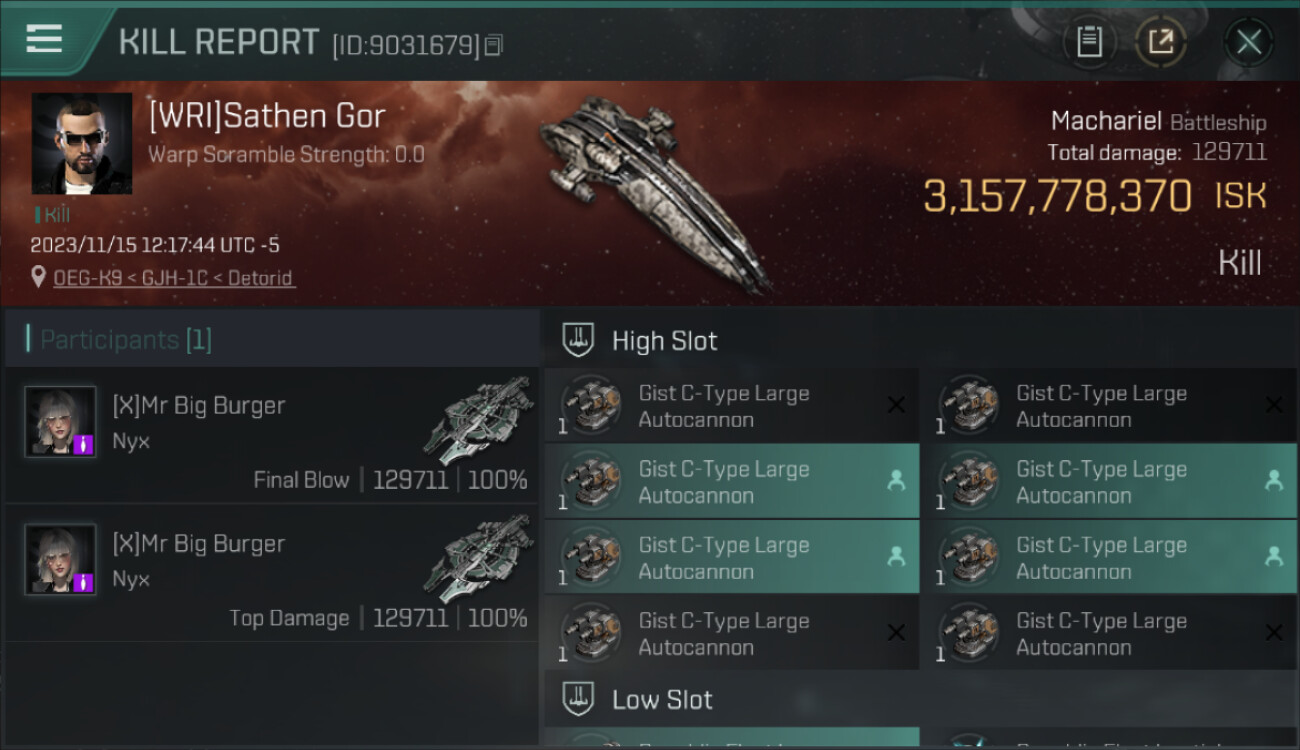Open the Final Blow pilot portrait
Viewport: 1300px width, 750px height.
pos(61,421)
